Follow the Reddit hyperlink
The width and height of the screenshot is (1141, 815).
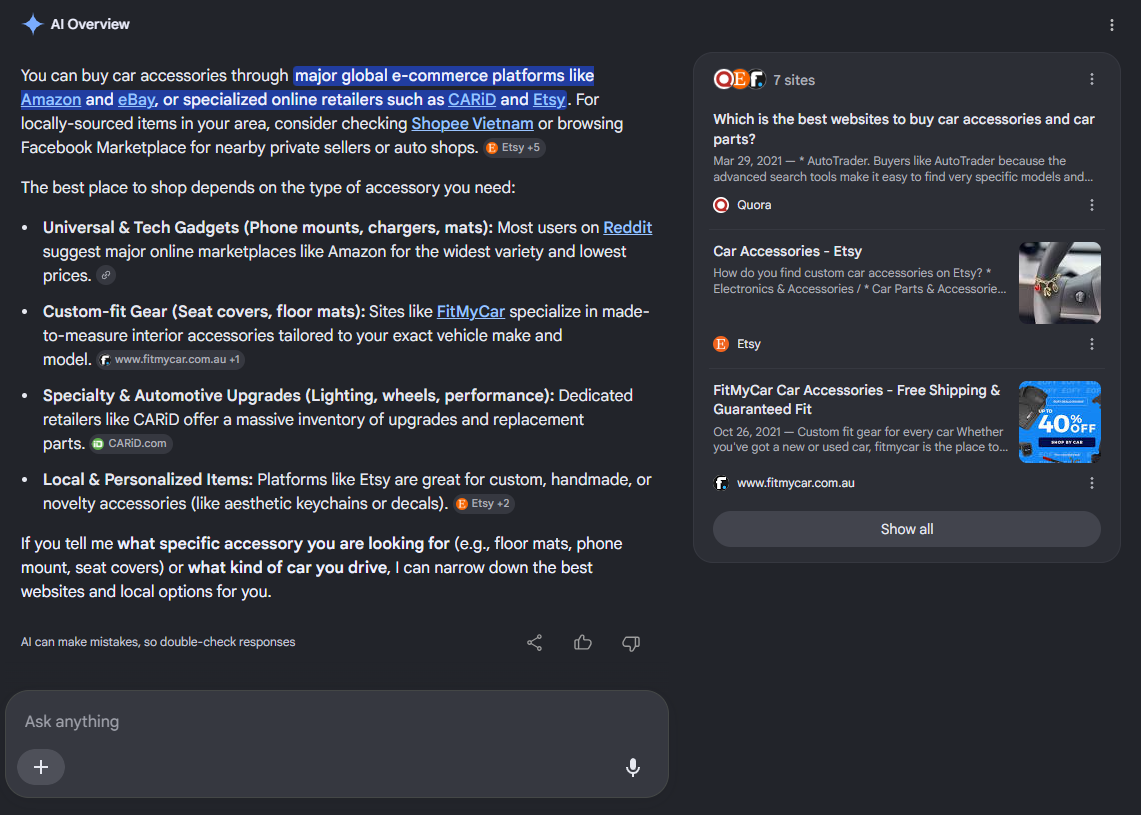627,228
